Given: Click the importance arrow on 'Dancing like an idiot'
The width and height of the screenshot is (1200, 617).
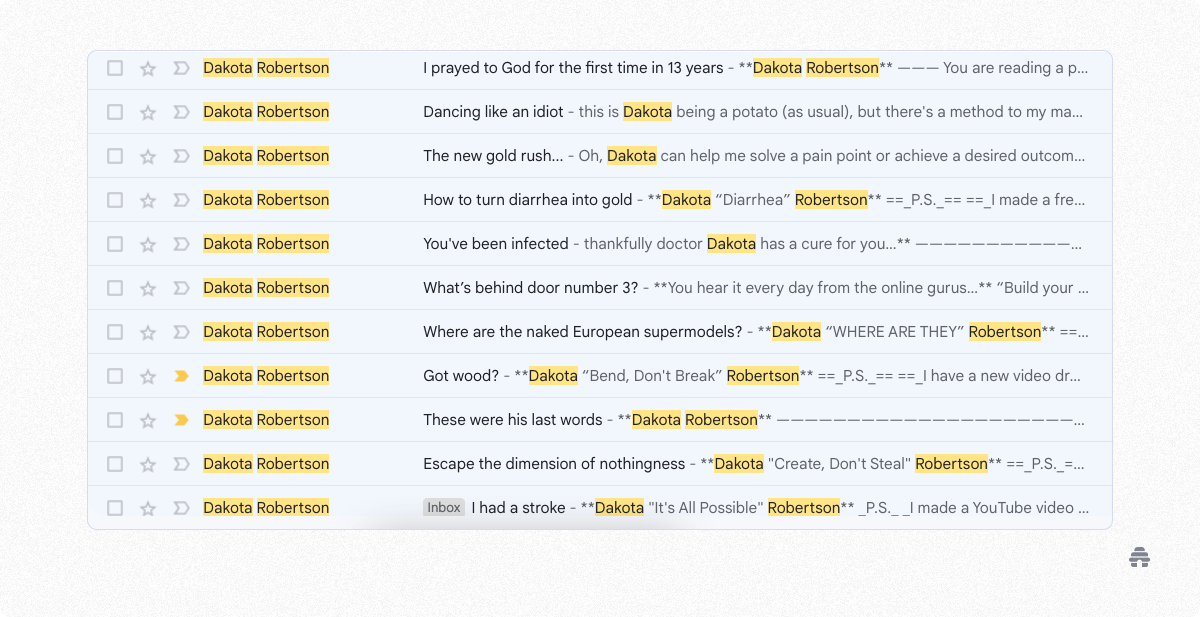Looking at the screenshot, I should point(181,111).
